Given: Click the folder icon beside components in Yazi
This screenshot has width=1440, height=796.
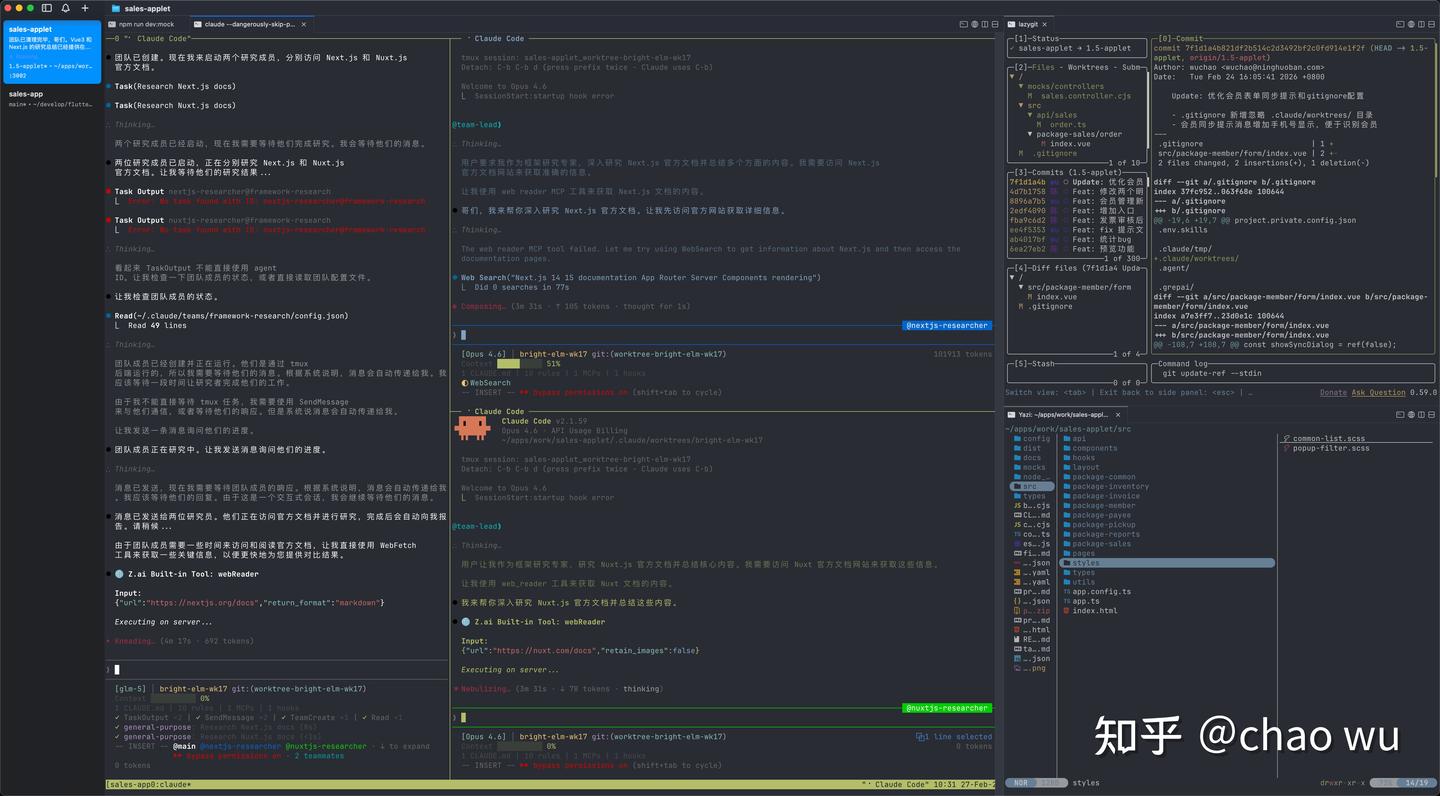Looking at the screenshot, I should 1067,448.
